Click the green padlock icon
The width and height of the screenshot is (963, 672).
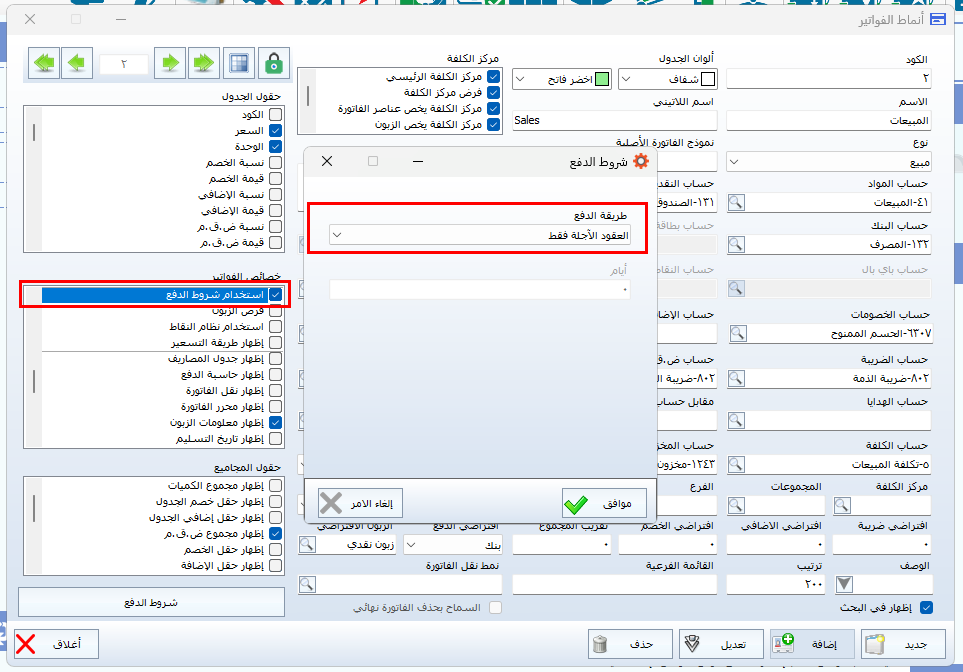272,63
